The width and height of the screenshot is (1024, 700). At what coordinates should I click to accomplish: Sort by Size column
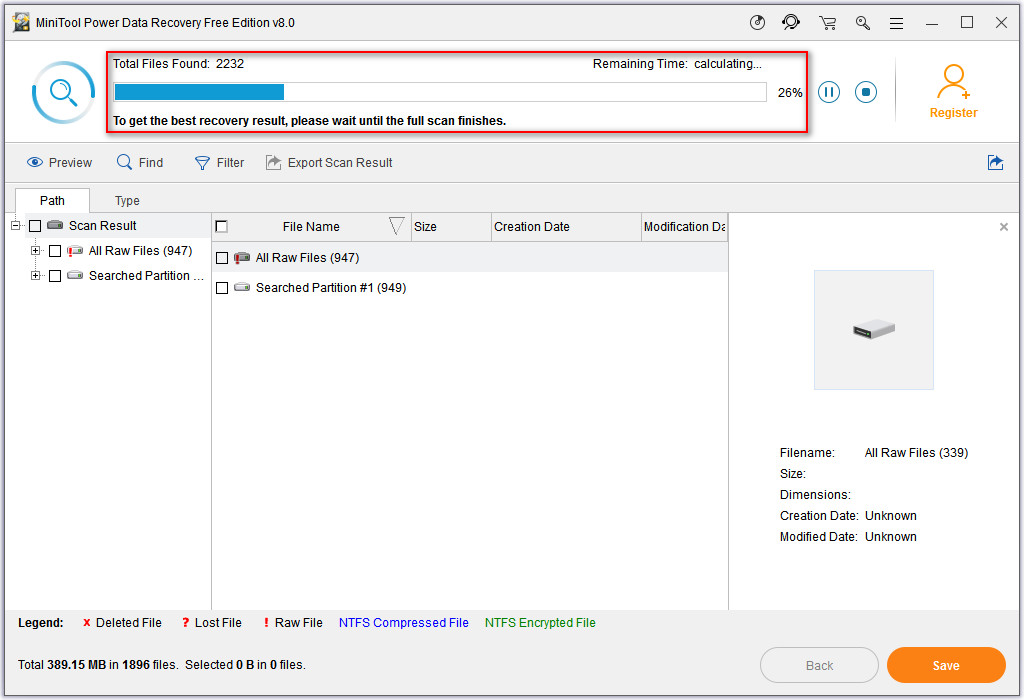tap(451, 227)
